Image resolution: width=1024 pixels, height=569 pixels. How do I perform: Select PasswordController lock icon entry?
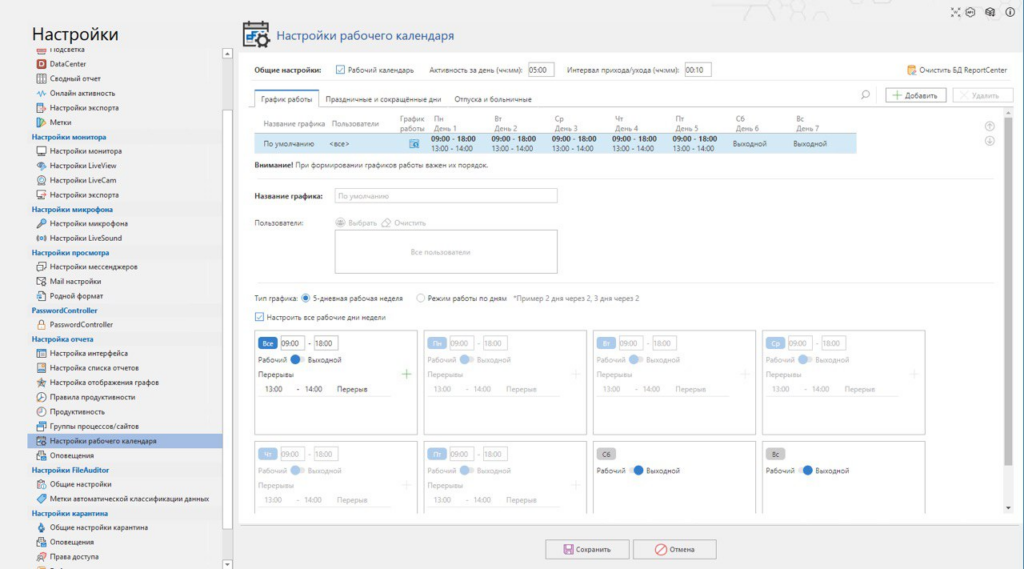click(42, 325)
